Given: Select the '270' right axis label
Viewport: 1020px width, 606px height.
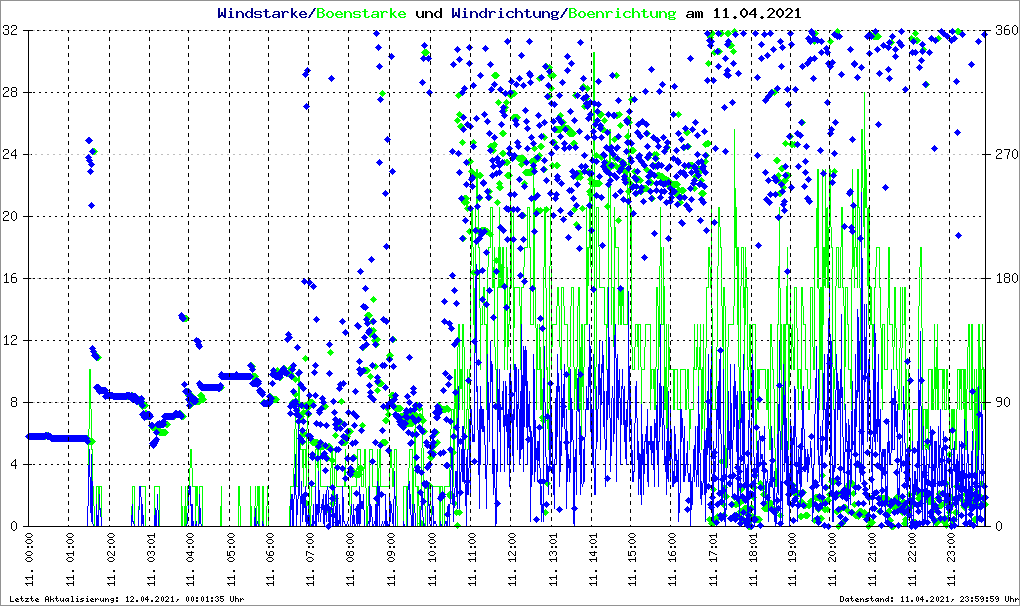Looking at the screenshot, I should [x=1003, y=155].
